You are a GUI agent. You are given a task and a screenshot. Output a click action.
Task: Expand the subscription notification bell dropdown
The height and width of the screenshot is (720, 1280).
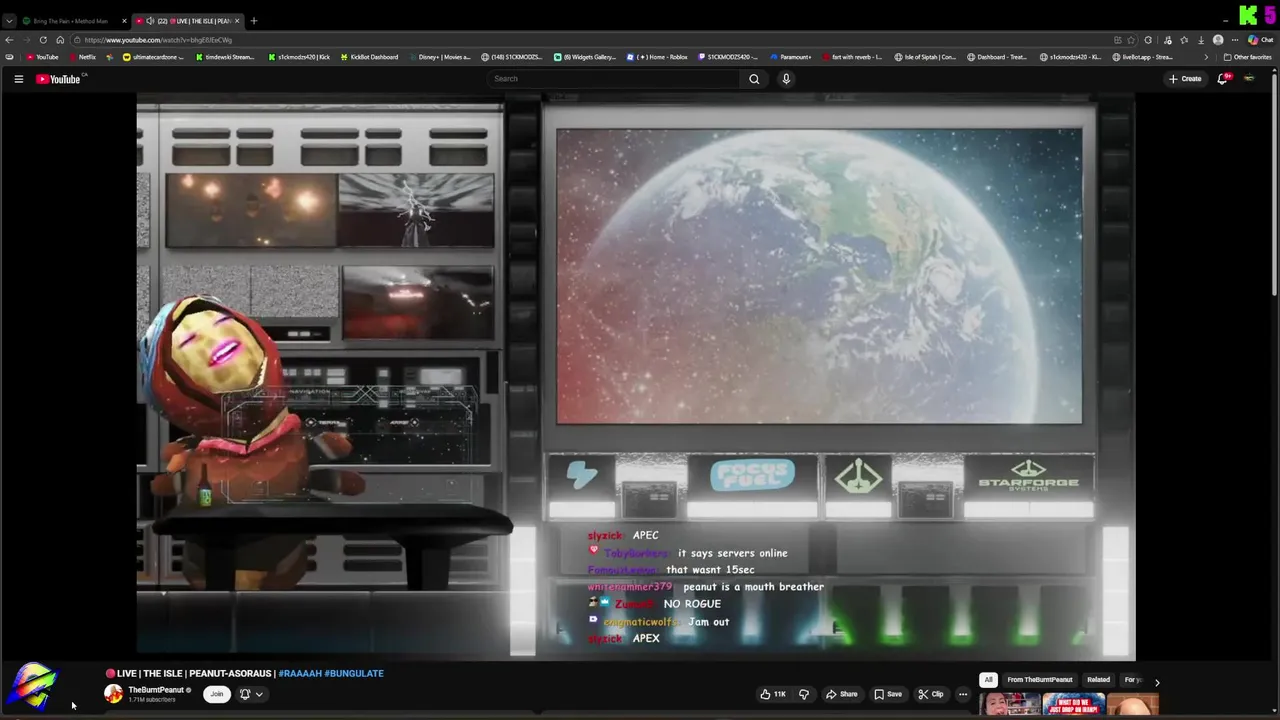pyautogui.click(x=251, y=694)
